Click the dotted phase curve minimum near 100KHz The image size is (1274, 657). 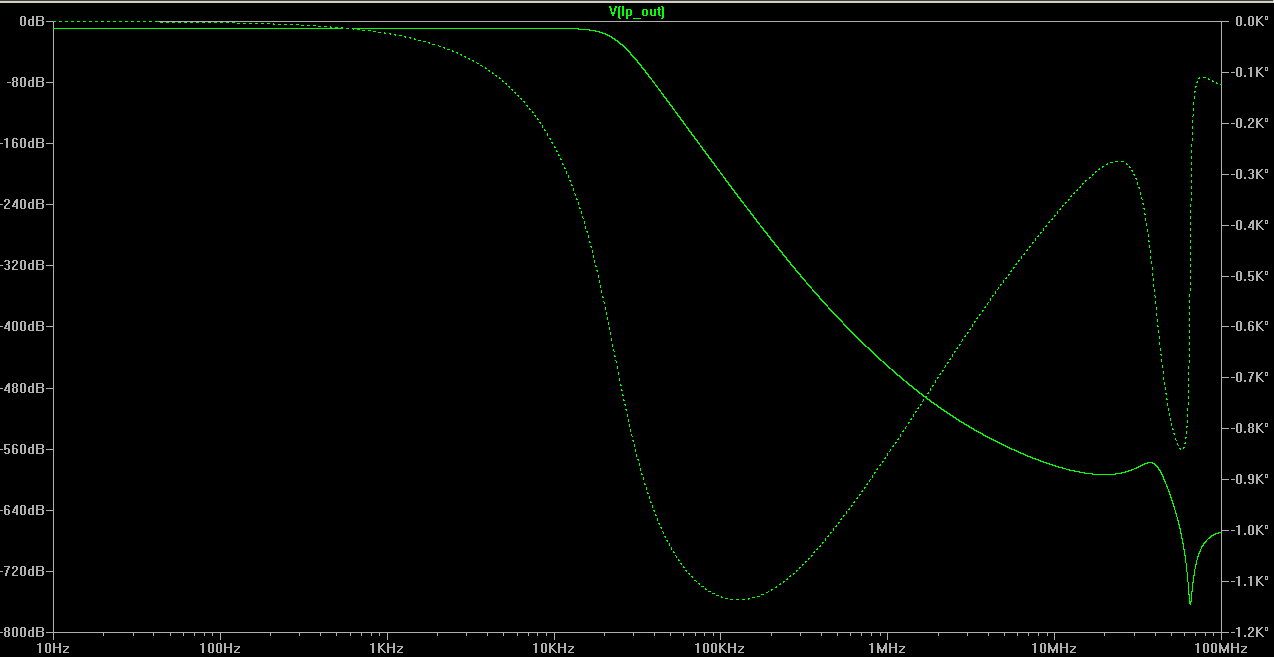(x=737, y=599)
